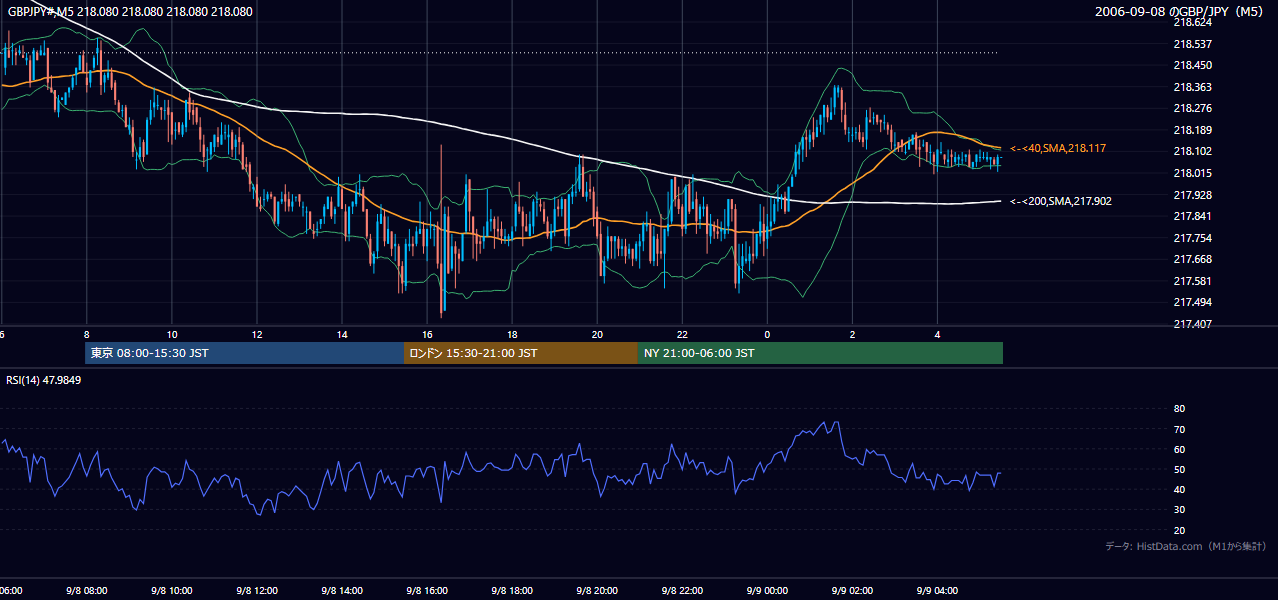Click the 9/8 10:00 bottom time label
The width and height of the screenshot is (1278, 600).
click(172, 590)
